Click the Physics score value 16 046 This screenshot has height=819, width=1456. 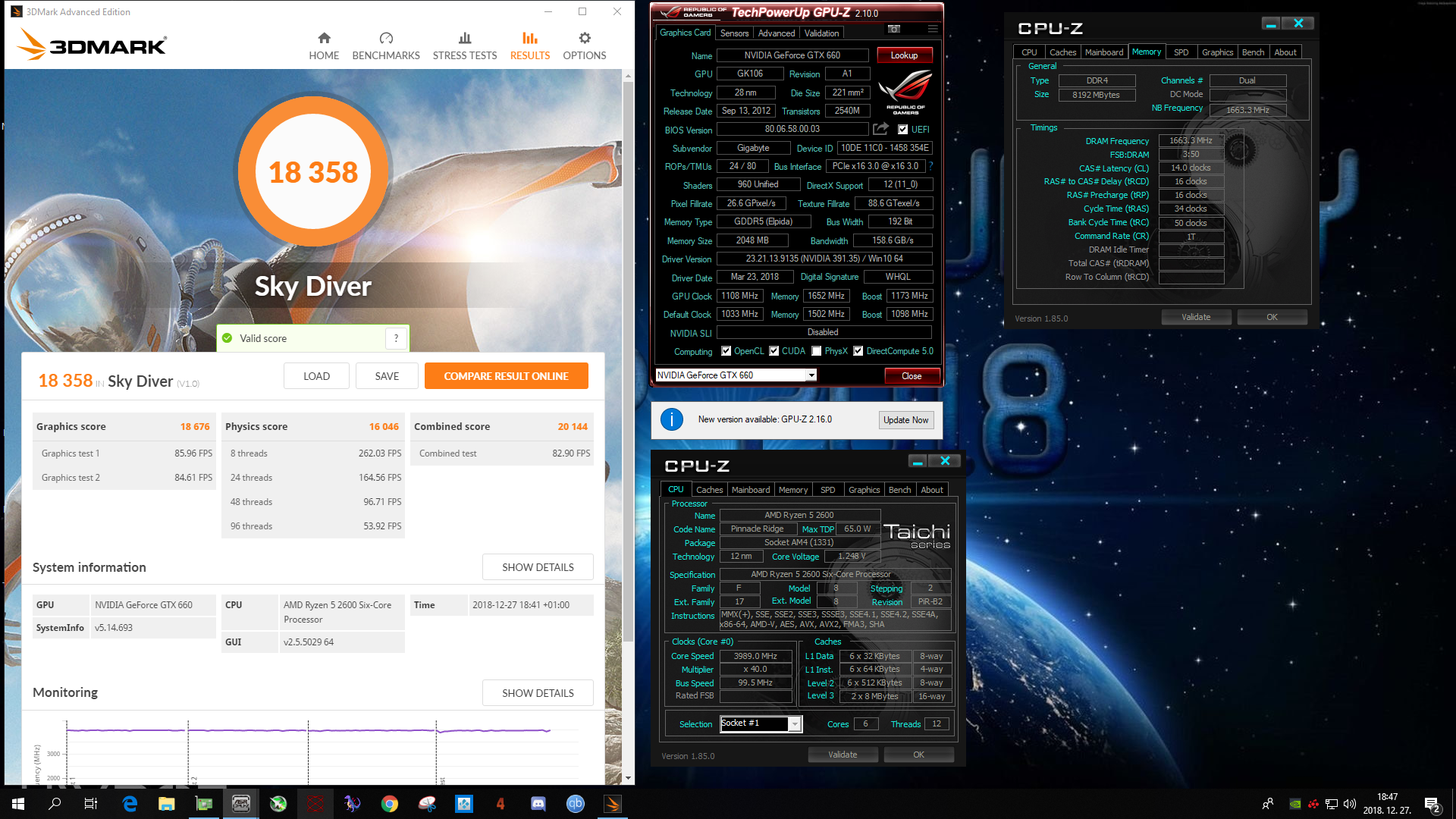(x=384, y=427)
